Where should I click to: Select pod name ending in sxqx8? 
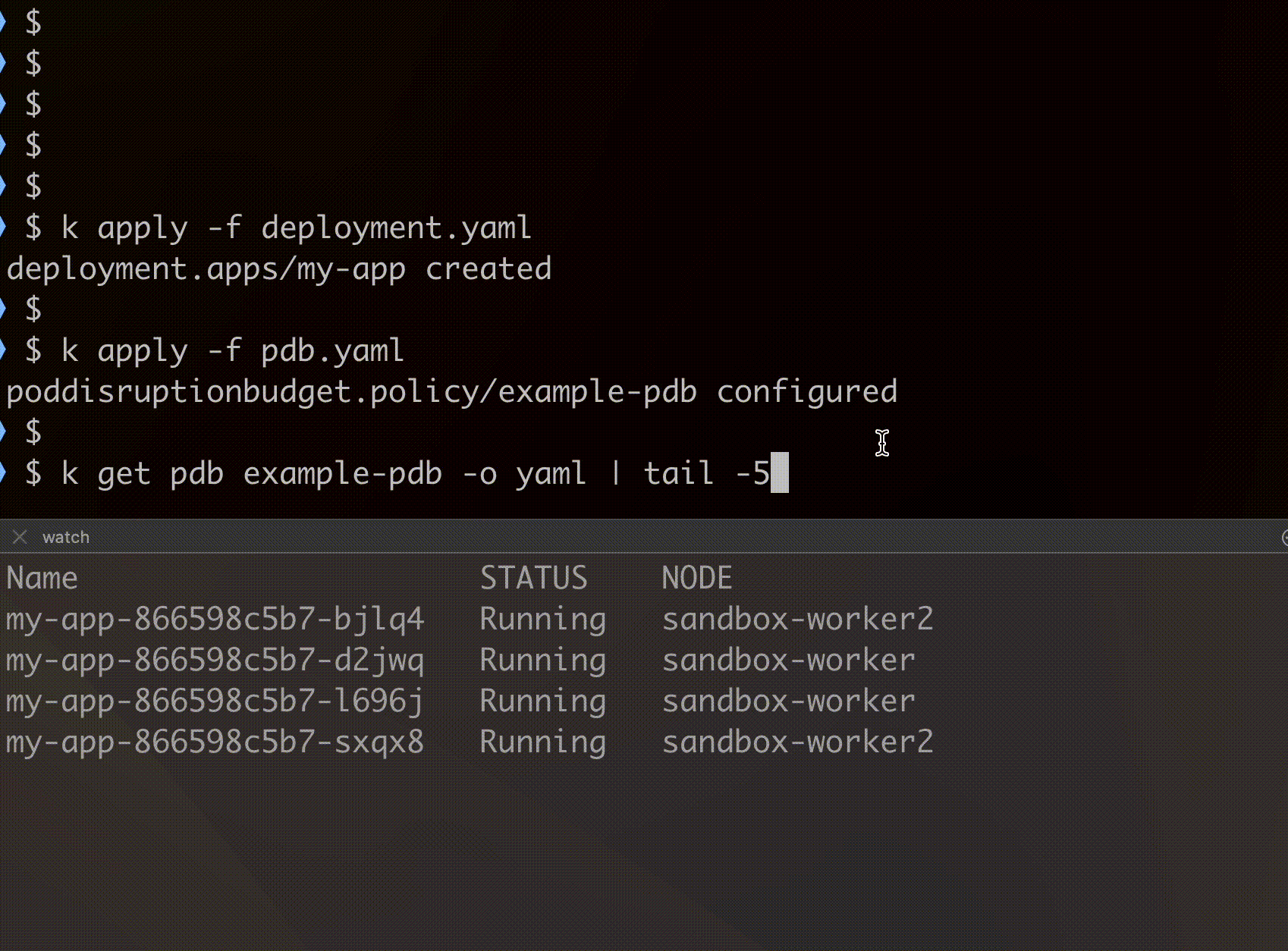point(215,742)
